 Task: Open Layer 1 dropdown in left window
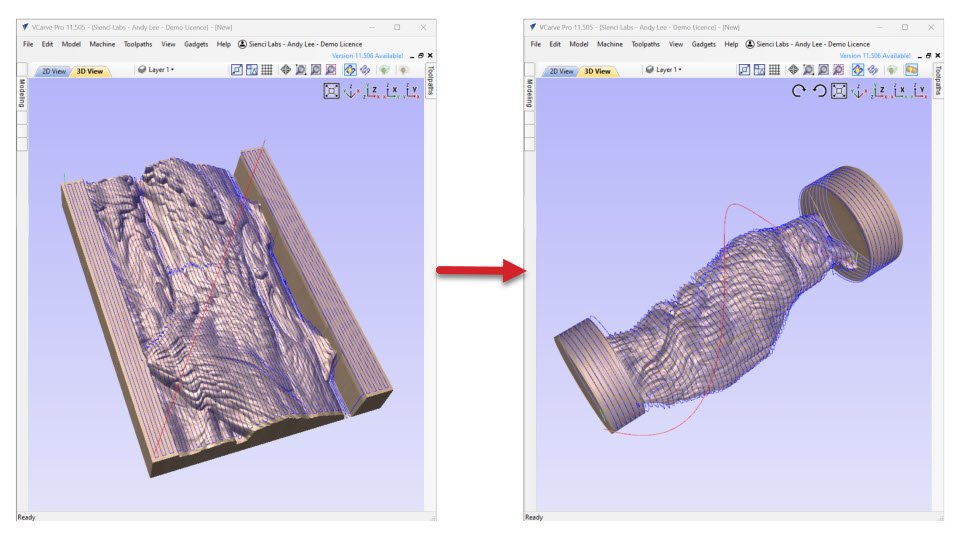(155, 70)
